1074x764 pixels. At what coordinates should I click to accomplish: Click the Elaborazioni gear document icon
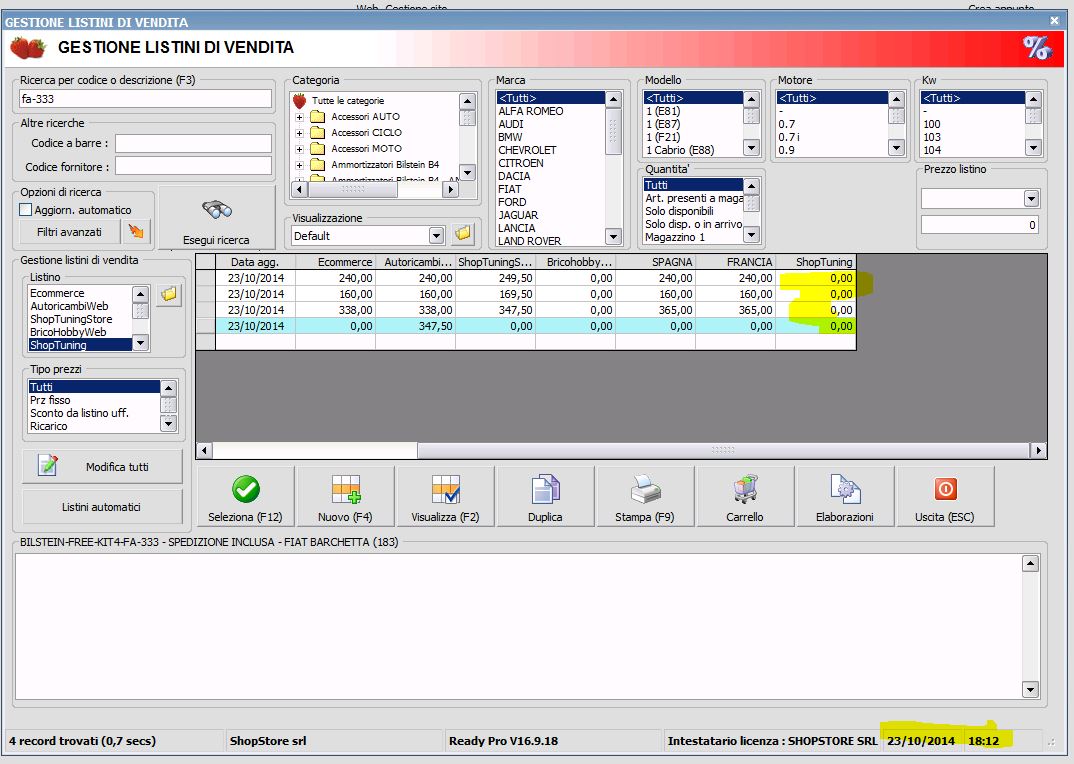click(x=845, y=489)
